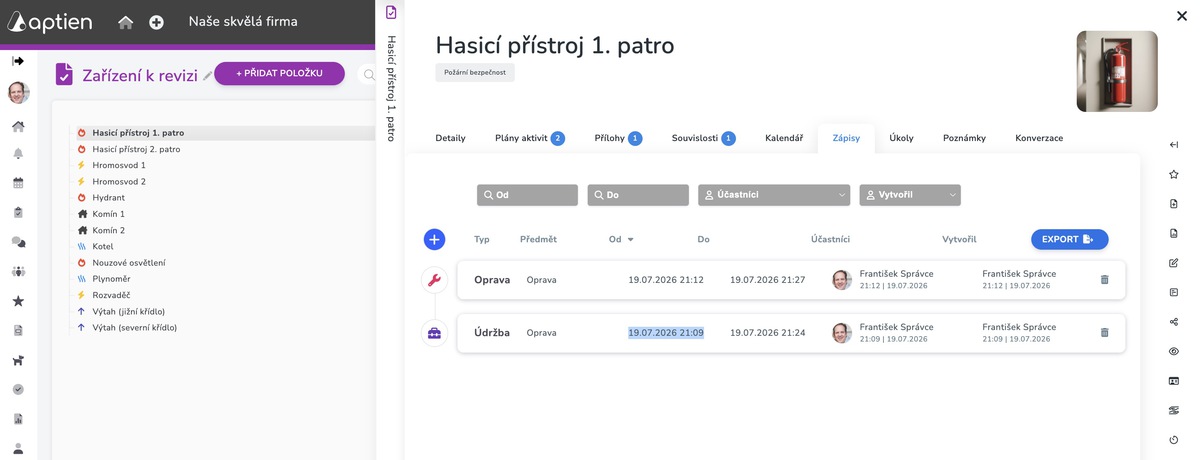This screenshot has width=1200, height=460.
Task: Click the Naše skvělá firma title
Action: coord(243,22)
